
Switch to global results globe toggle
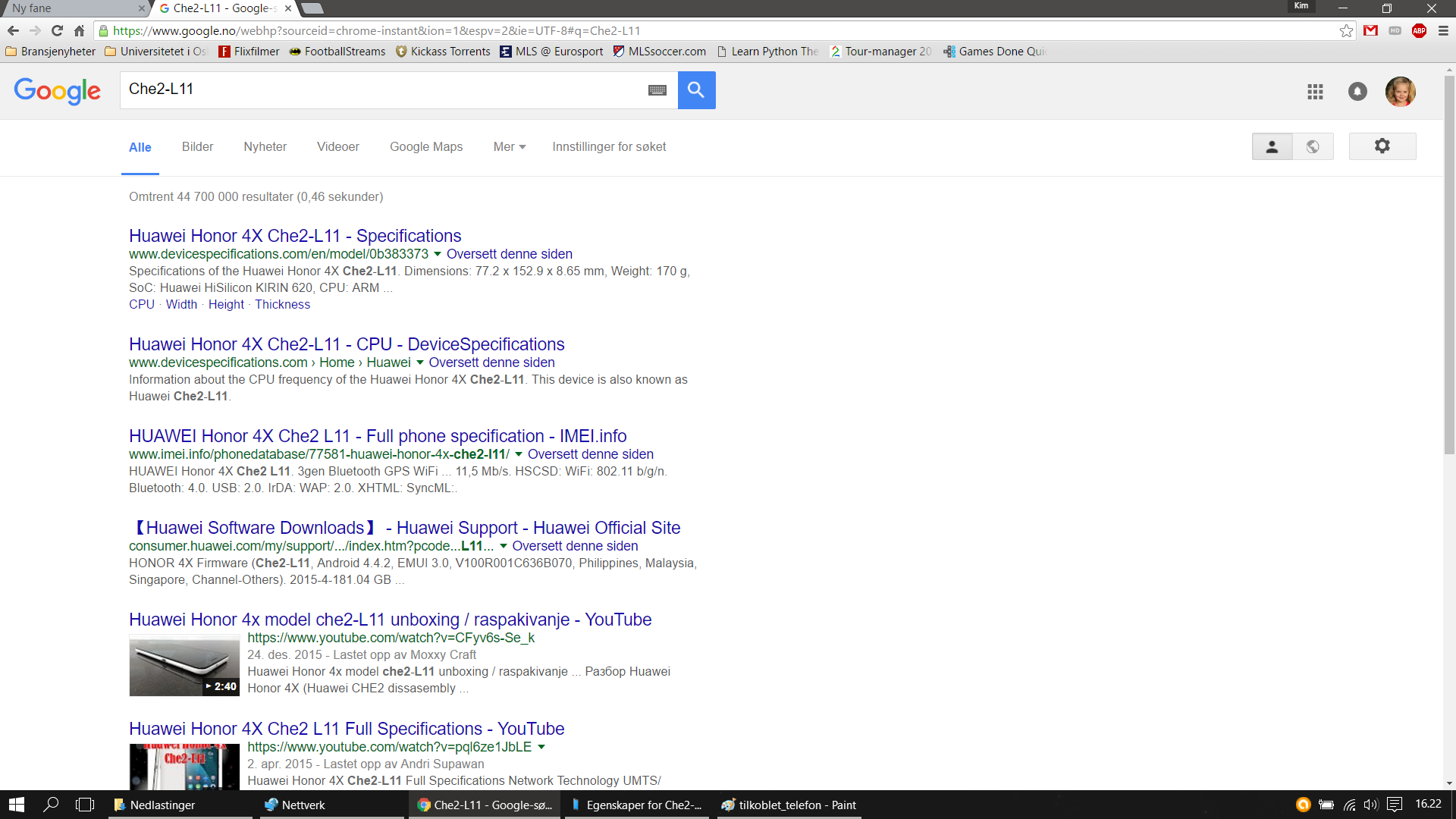click(x=1313, y=146)
